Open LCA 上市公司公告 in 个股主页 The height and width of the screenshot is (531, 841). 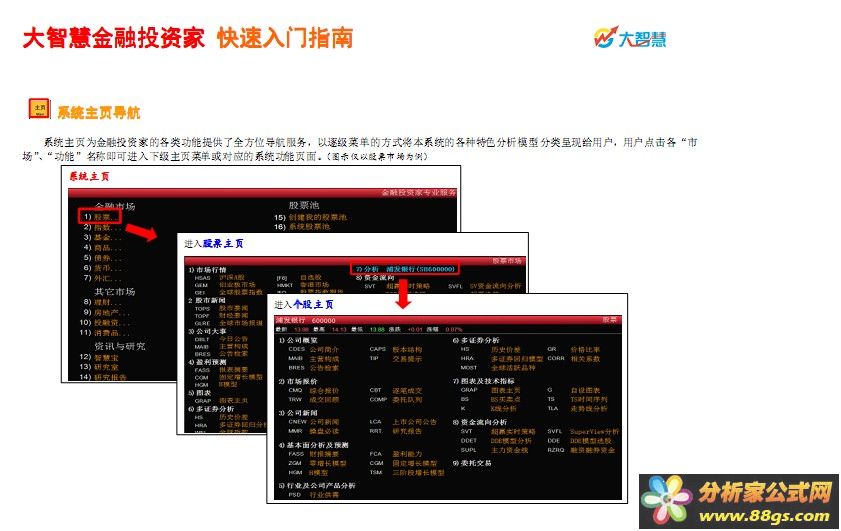pos(403,422)
